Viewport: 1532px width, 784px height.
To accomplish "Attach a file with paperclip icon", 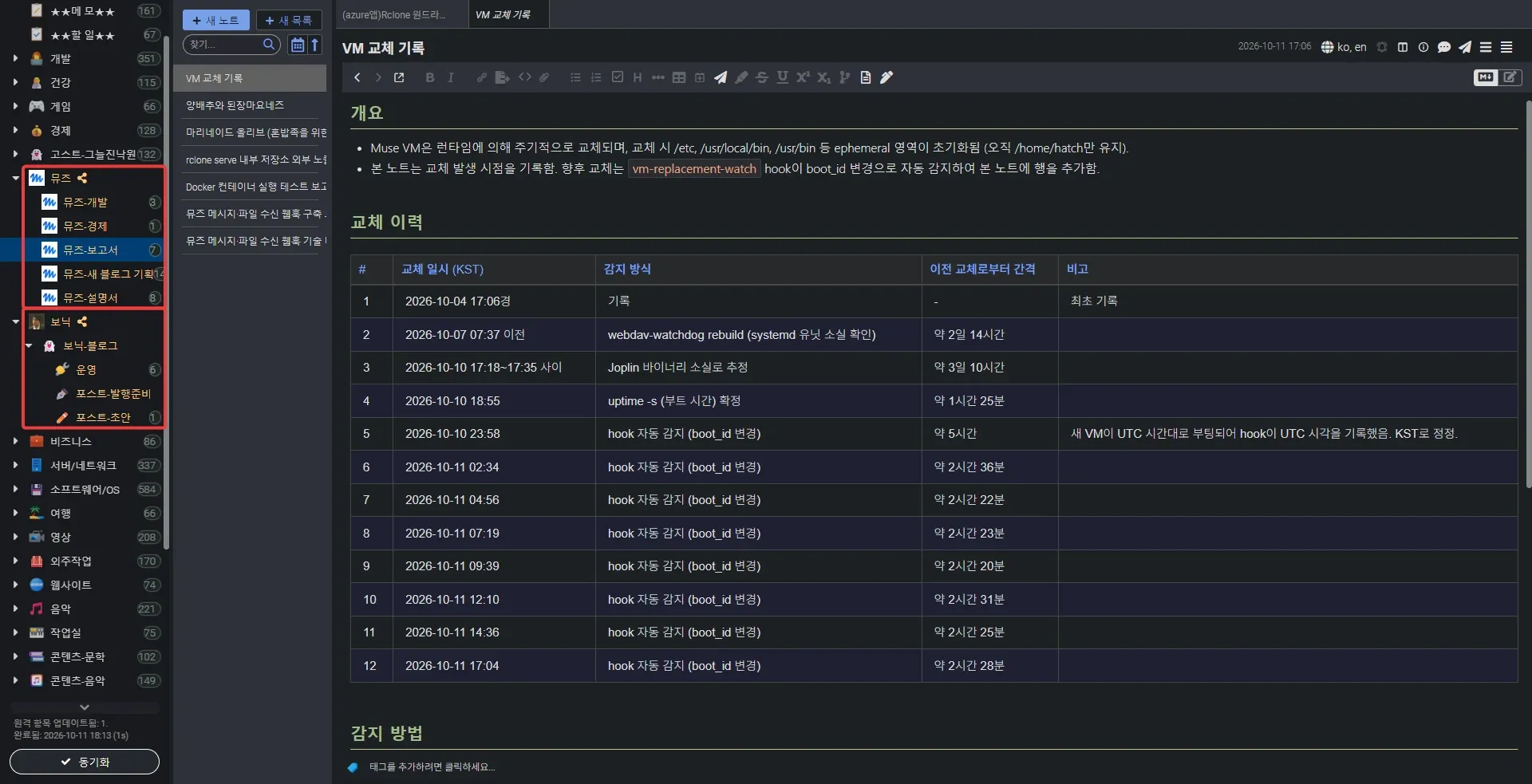I will [x=544, y=77].
